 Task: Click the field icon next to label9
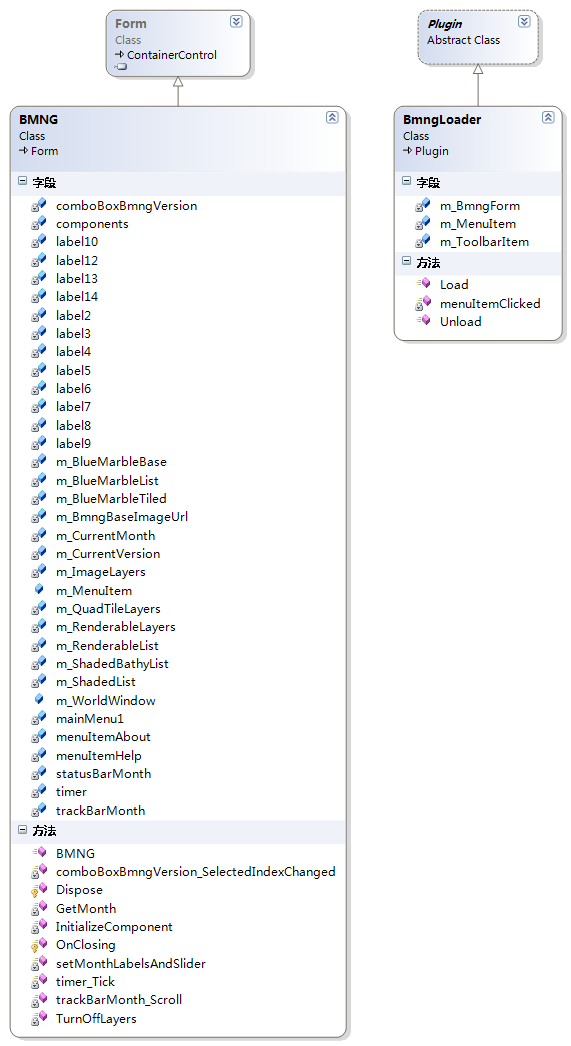point(39,443)
